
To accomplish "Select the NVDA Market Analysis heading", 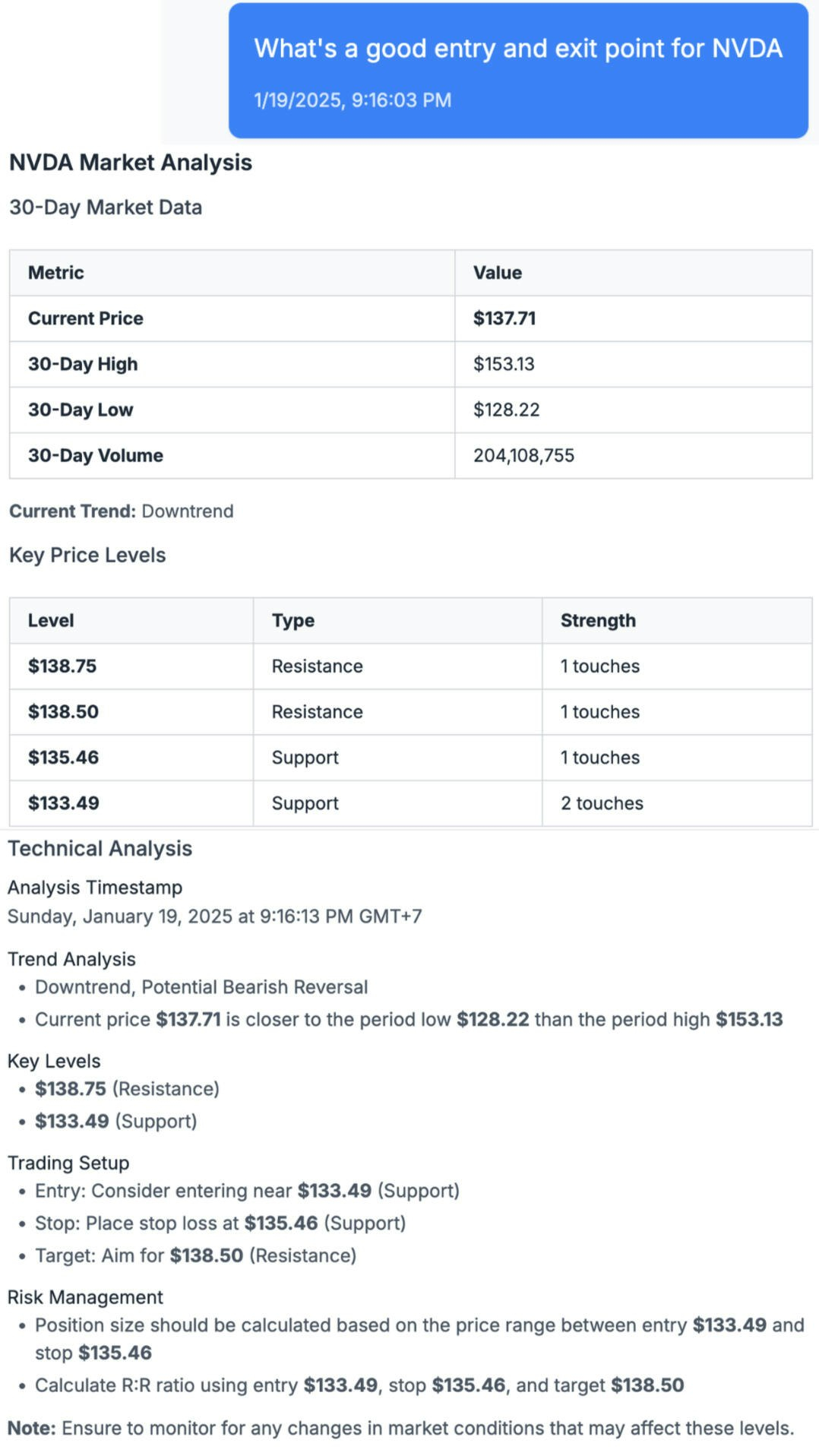I will click(131, 163).
